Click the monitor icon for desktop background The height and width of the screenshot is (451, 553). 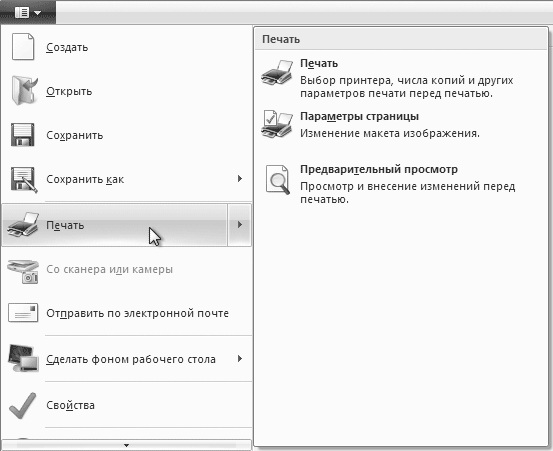tap(23, 358)
